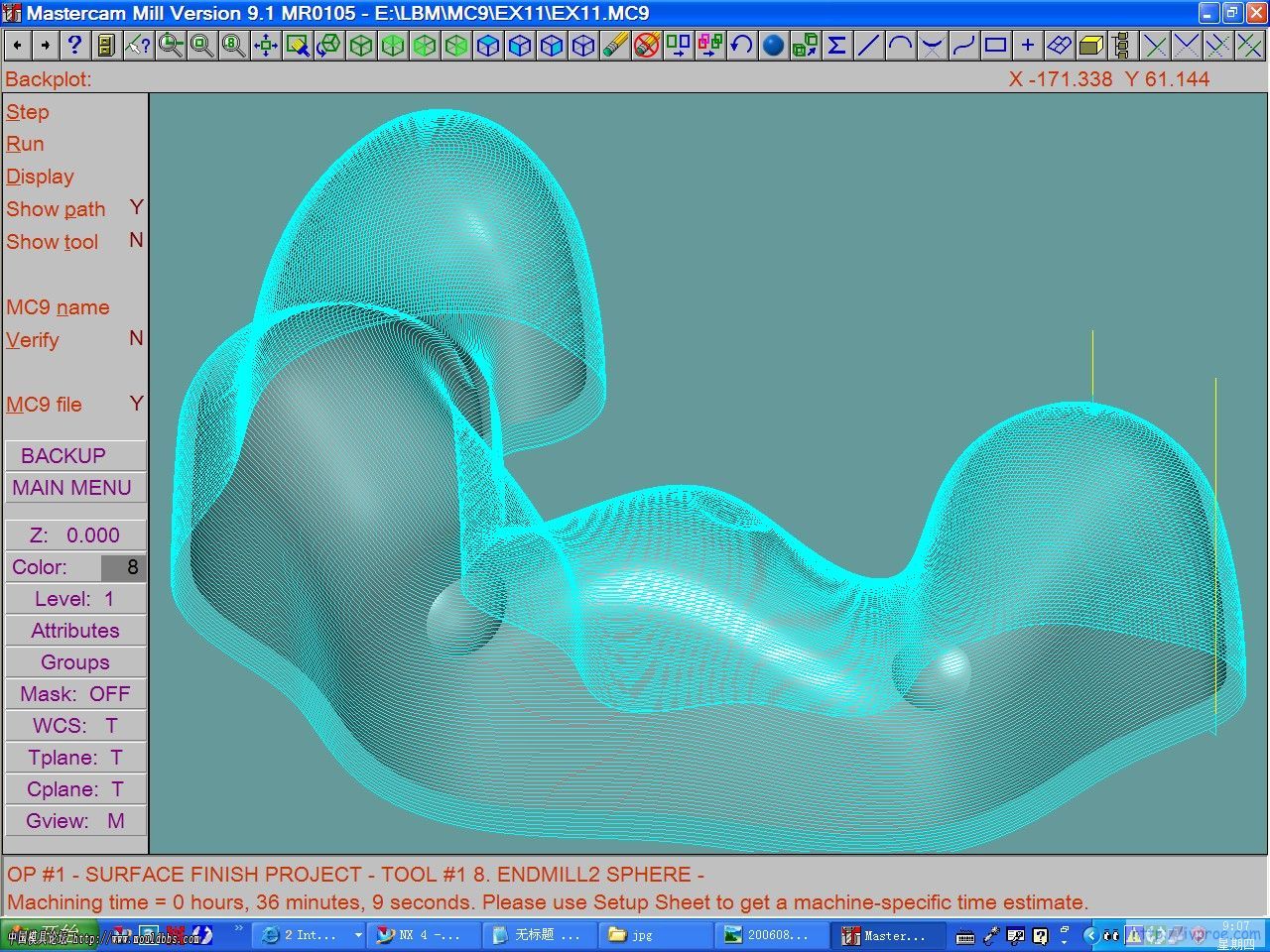Toggle shading with the blue sphere icon
This screenshot has height=952, width=1270.
click(773, 46)
